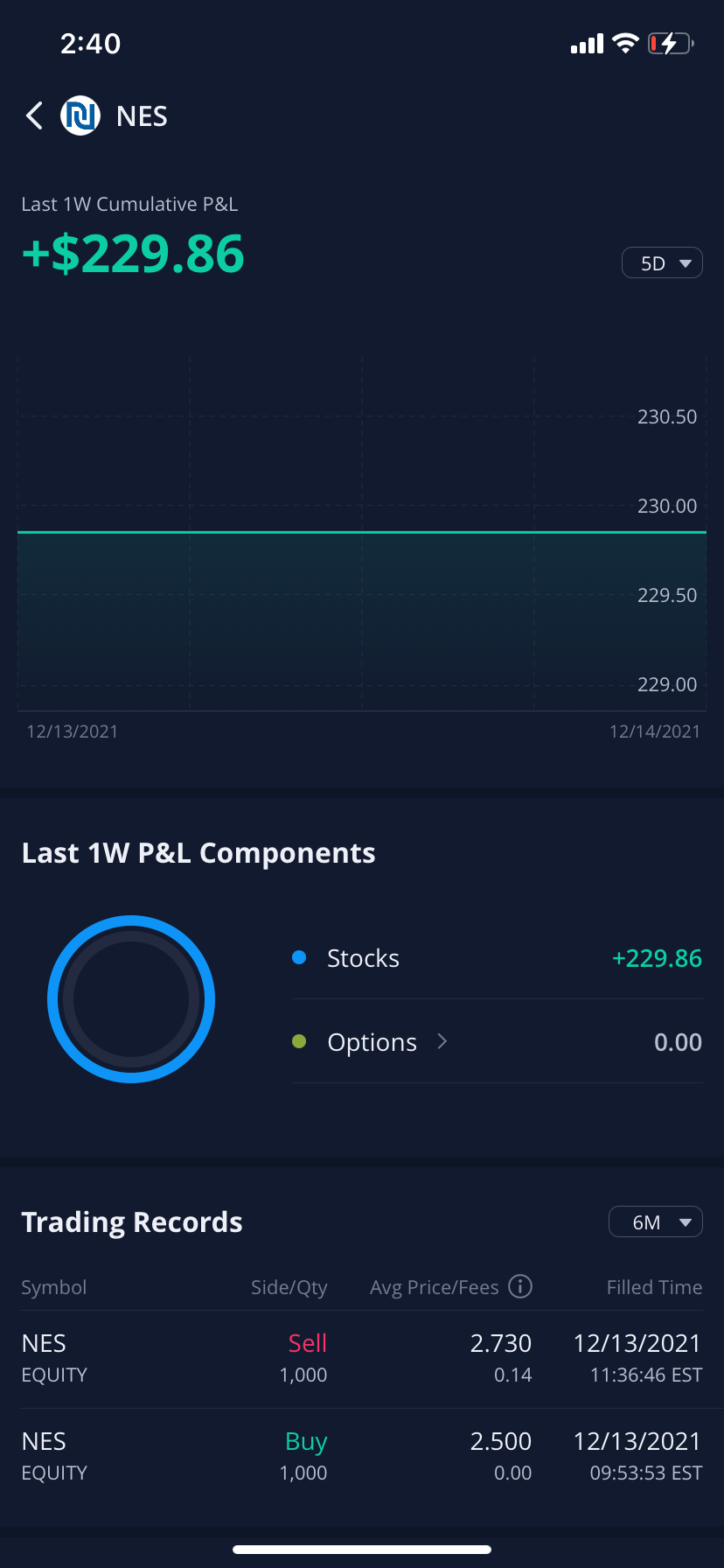This screenshot has height=1568, width=724.
Task: Tap the battery charging status icon
Action: click(x=670, y=43)
